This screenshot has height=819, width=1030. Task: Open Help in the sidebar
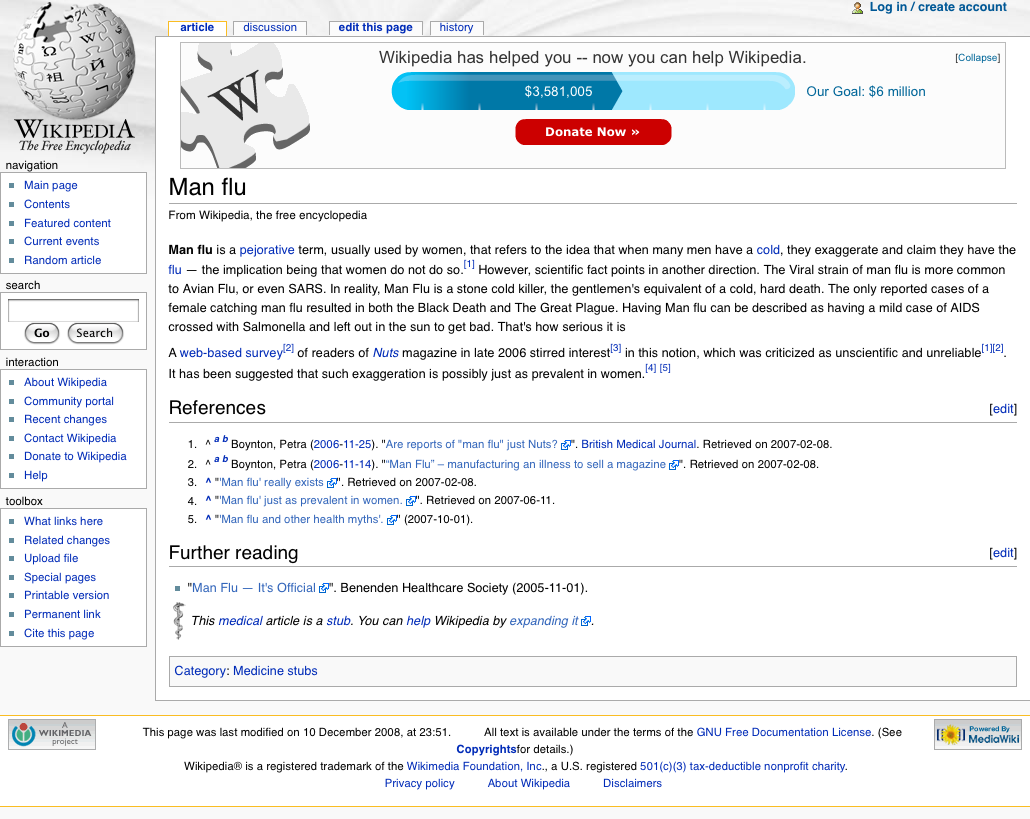pos(35,476)
